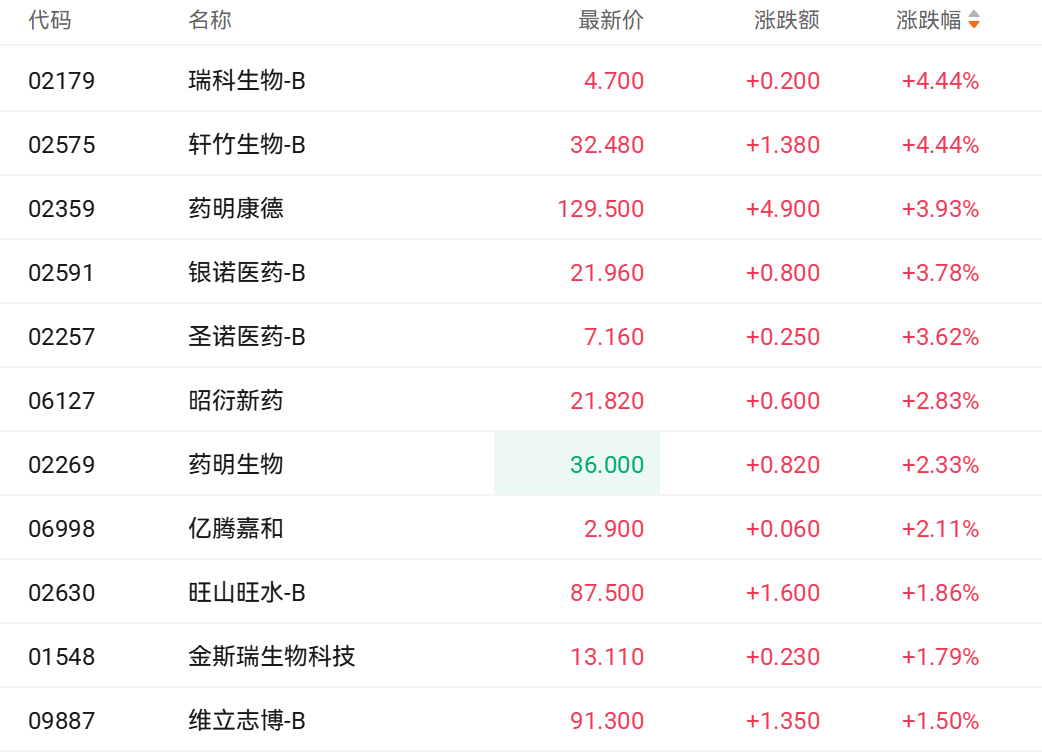
Task: Click the 代码 column header
Action: click(x=50, y=20)
